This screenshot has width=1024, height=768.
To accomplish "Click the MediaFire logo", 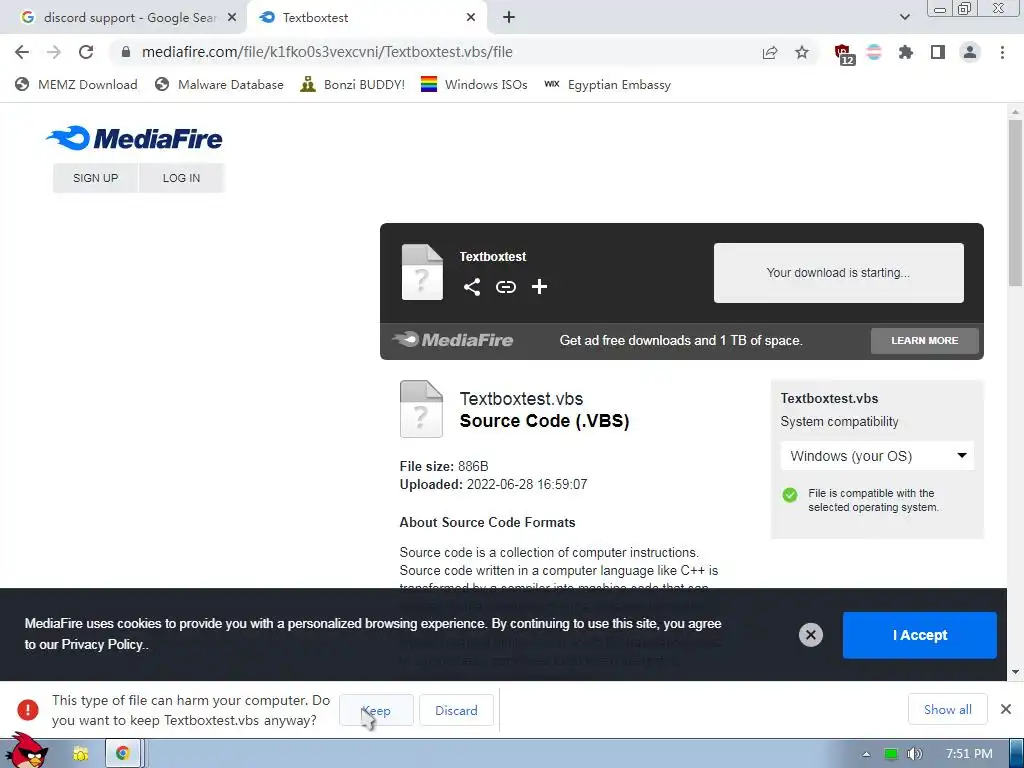I will [134, 138].
